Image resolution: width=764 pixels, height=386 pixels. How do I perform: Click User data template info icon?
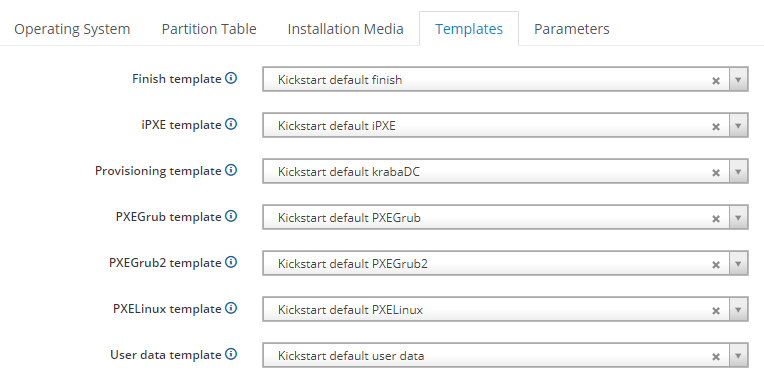coord(231,354)
